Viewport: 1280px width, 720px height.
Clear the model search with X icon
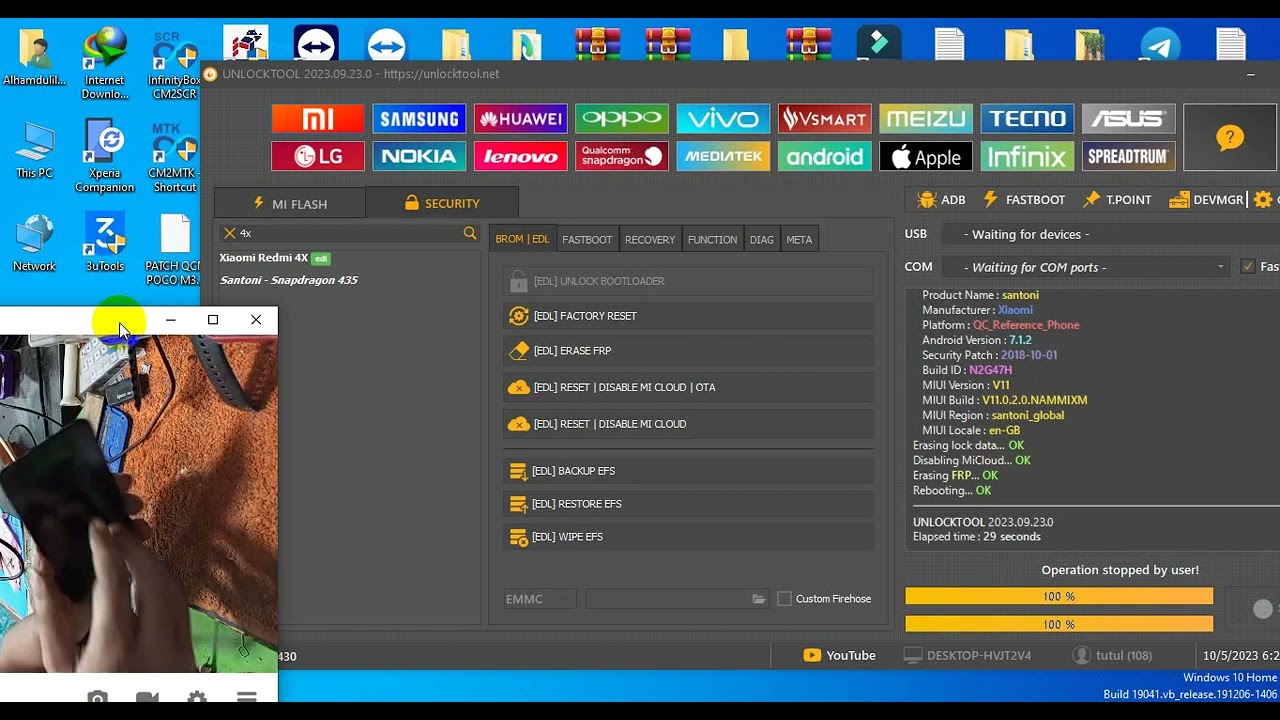[x=230, y=233]
